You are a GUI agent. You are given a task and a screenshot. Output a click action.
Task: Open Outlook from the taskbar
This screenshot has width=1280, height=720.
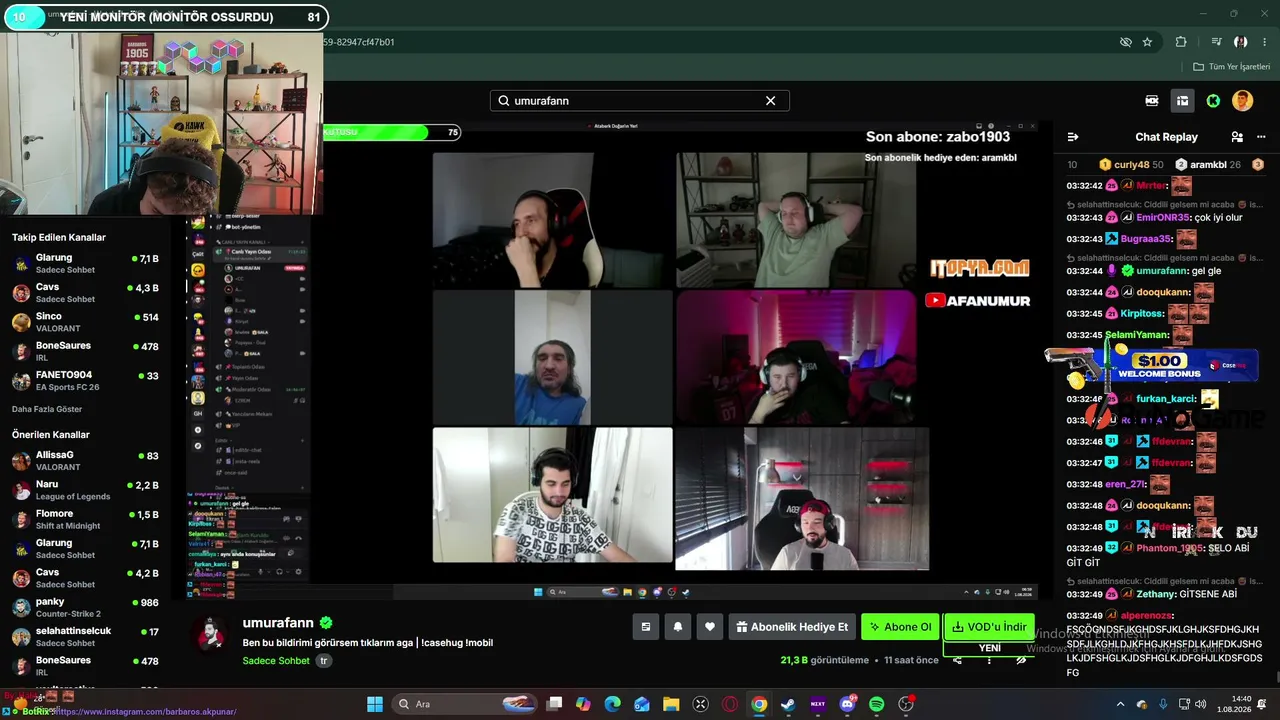click(642, 704)
